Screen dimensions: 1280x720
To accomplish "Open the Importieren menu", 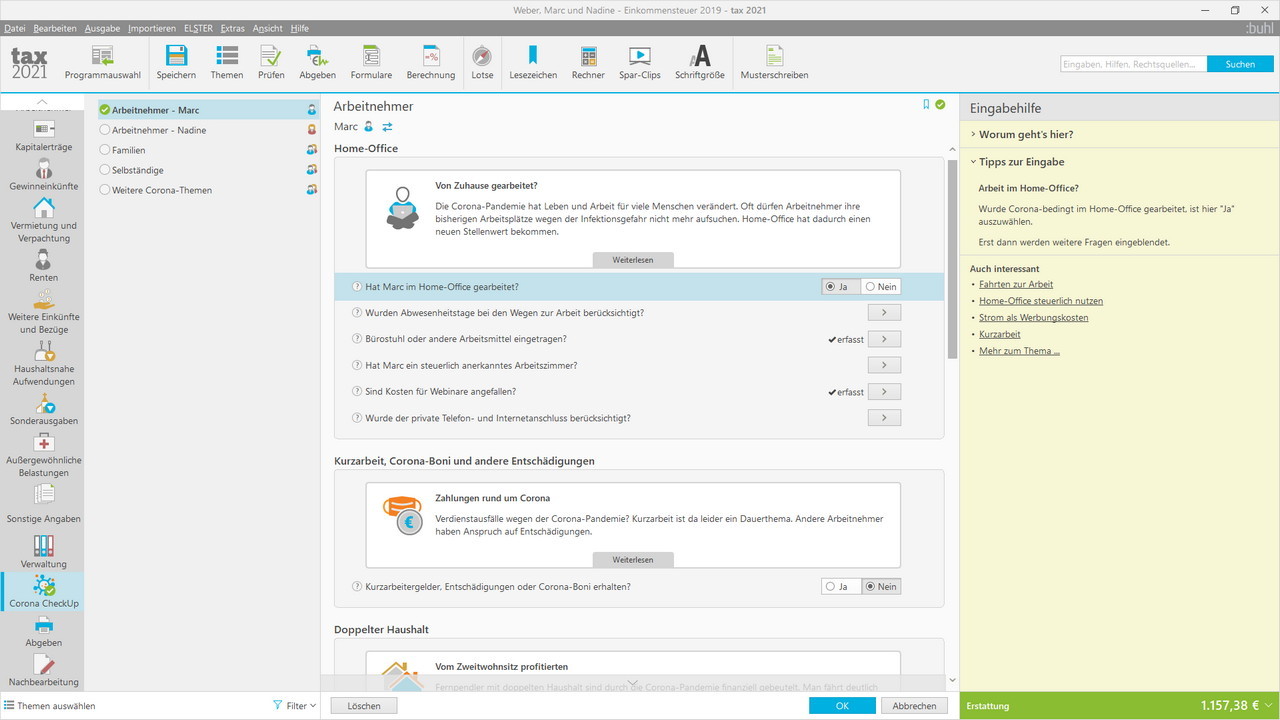I will 151,28.
